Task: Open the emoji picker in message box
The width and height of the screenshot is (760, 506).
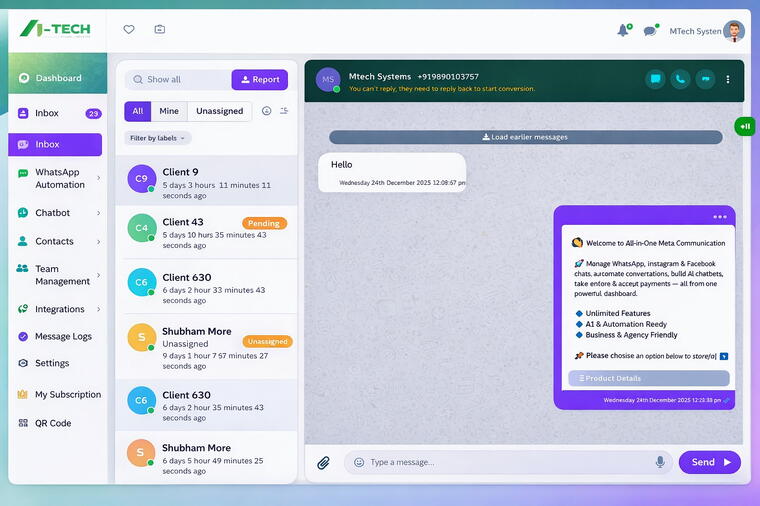Action: click(x=359, y=462)
